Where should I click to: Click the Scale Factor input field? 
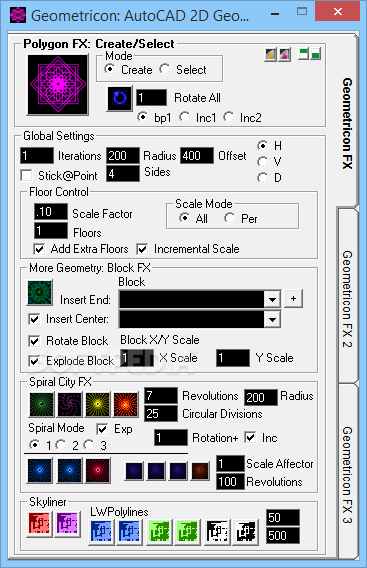(x=51, y=212)
